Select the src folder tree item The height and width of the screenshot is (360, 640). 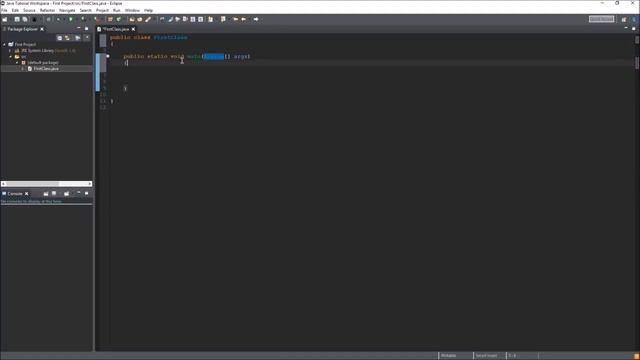pyautogui.click(x=24, y=57)
